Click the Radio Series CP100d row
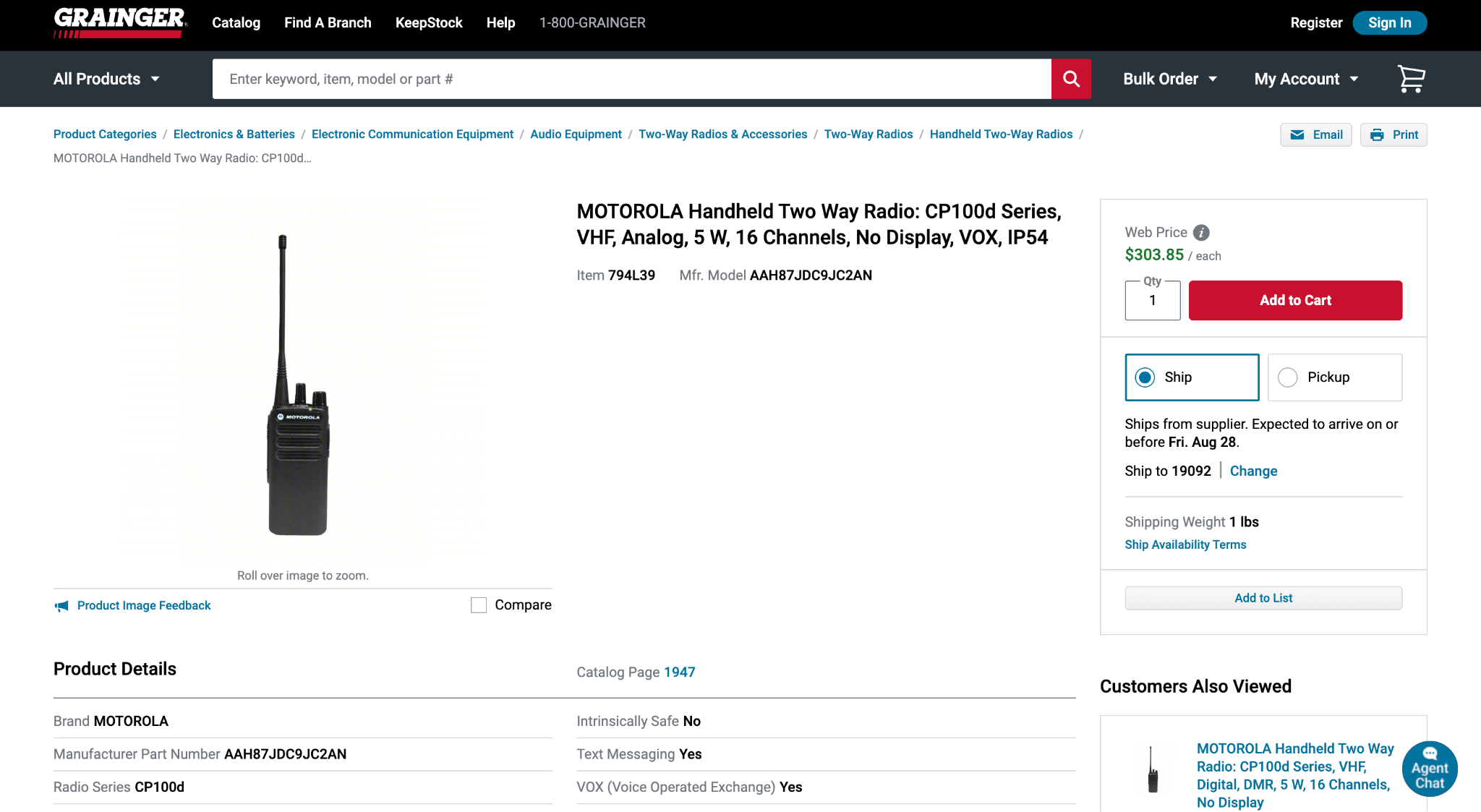 (x=303, y=787)
